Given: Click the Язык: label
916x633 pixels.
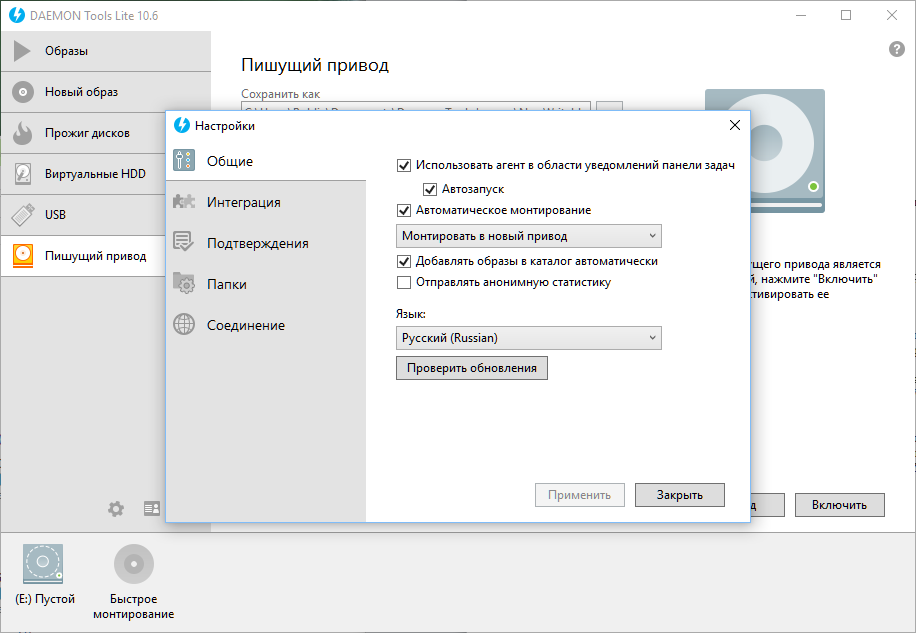Looking at the screenshot, I should tap(411, 314).
